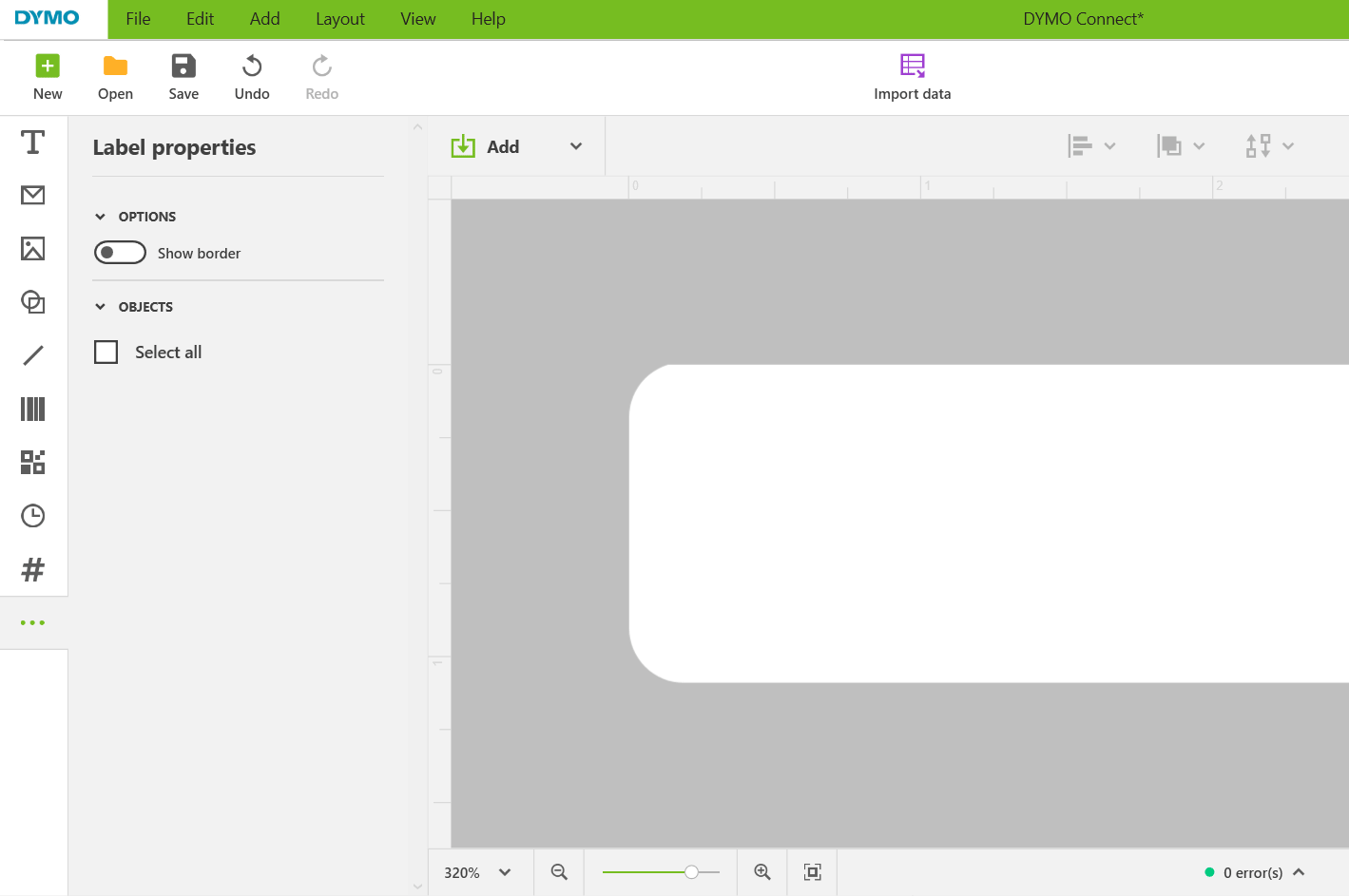
Task: Collapse the OPTIONS section
Action: (101, 217)
